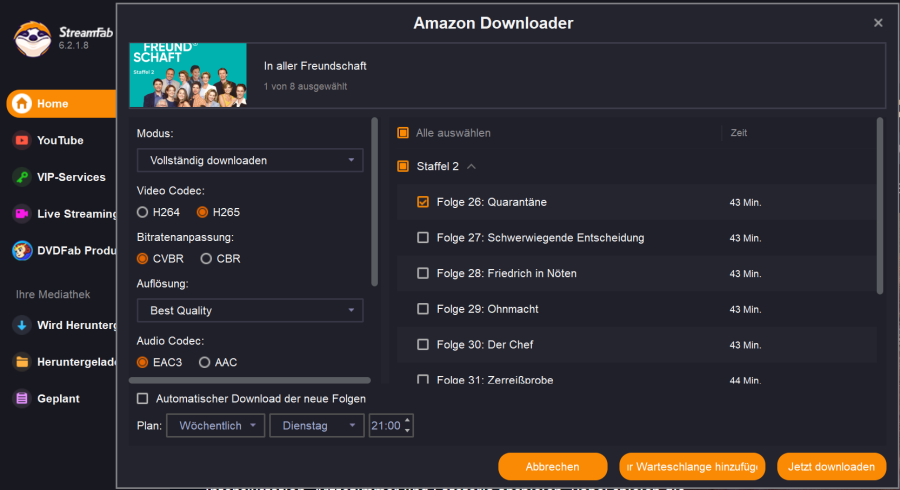Check Folge 30: Der Chef
The height and width of the screenshot is (490, 900).
(423, 344)
